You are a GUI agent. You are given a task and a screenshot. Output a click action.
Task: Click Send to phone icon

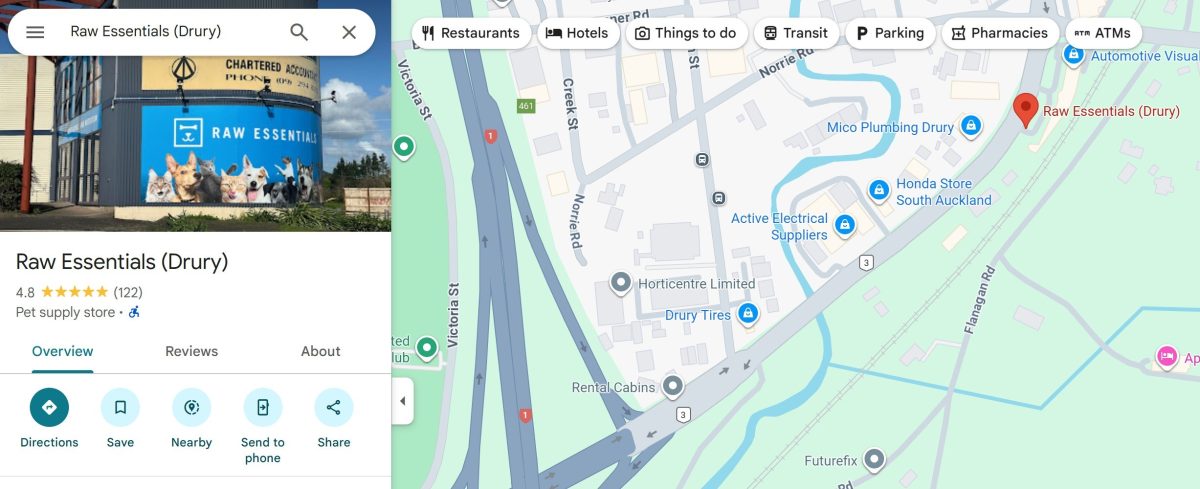coord(262,408)
